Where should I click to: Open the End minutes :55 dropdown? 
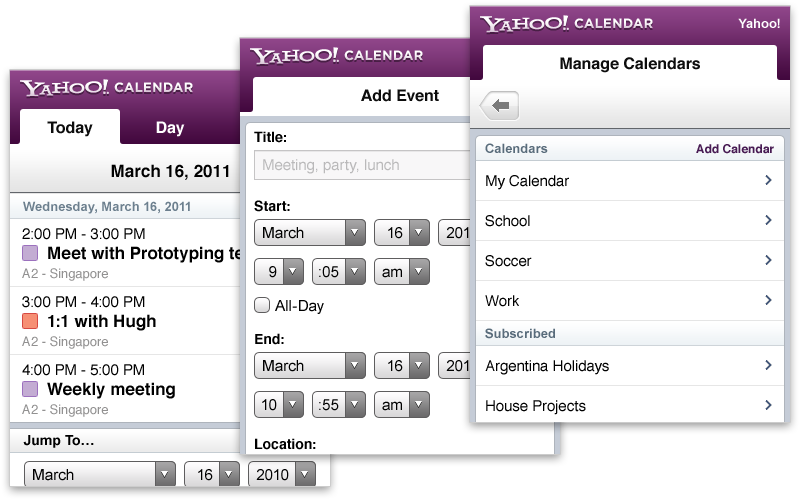339,405
